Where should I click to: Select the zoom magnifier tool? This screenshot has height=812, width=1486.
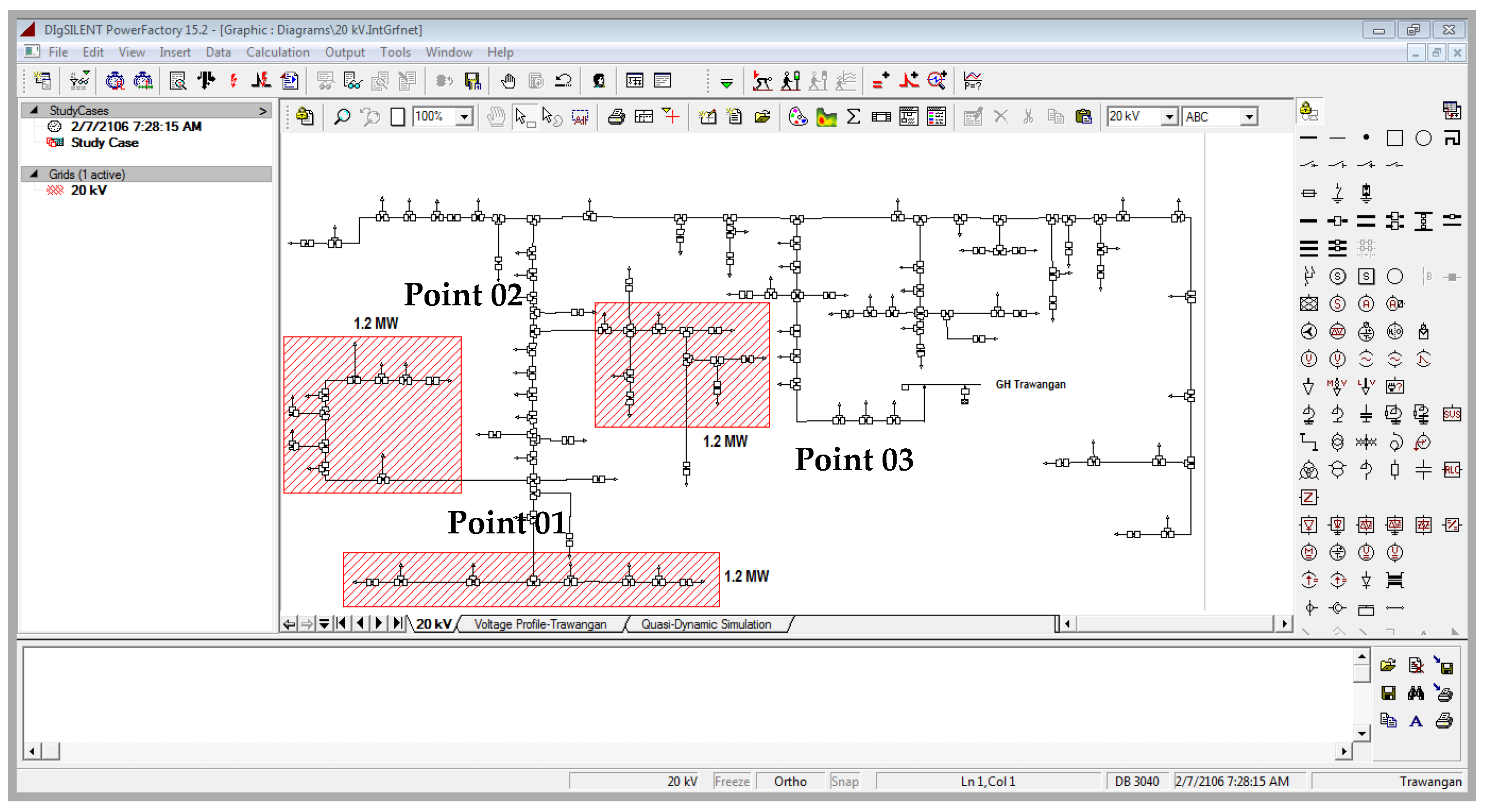pos(342,117)
